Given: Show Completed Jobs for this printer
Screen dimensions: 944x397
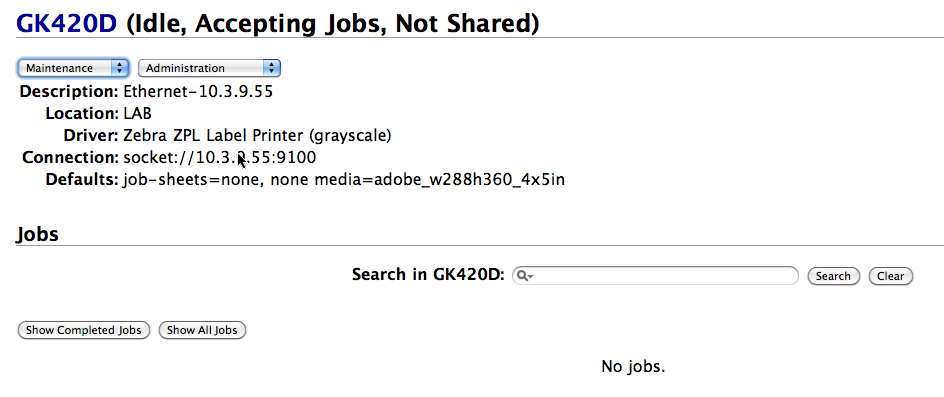Looking at the screenshot, I should tap(84, 330).
